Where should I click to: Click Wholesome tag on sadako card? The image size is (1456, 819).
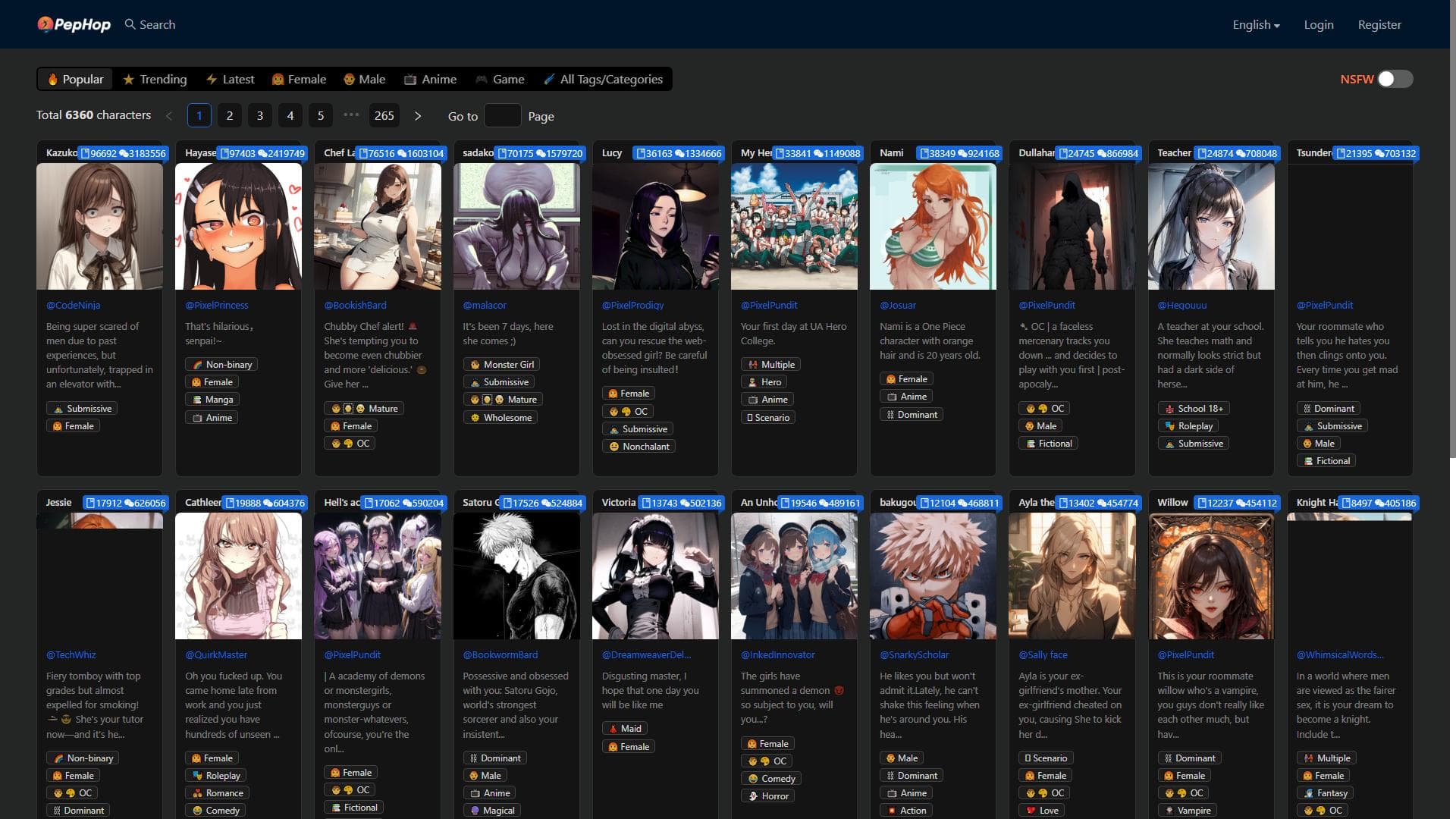click(500, 417)
